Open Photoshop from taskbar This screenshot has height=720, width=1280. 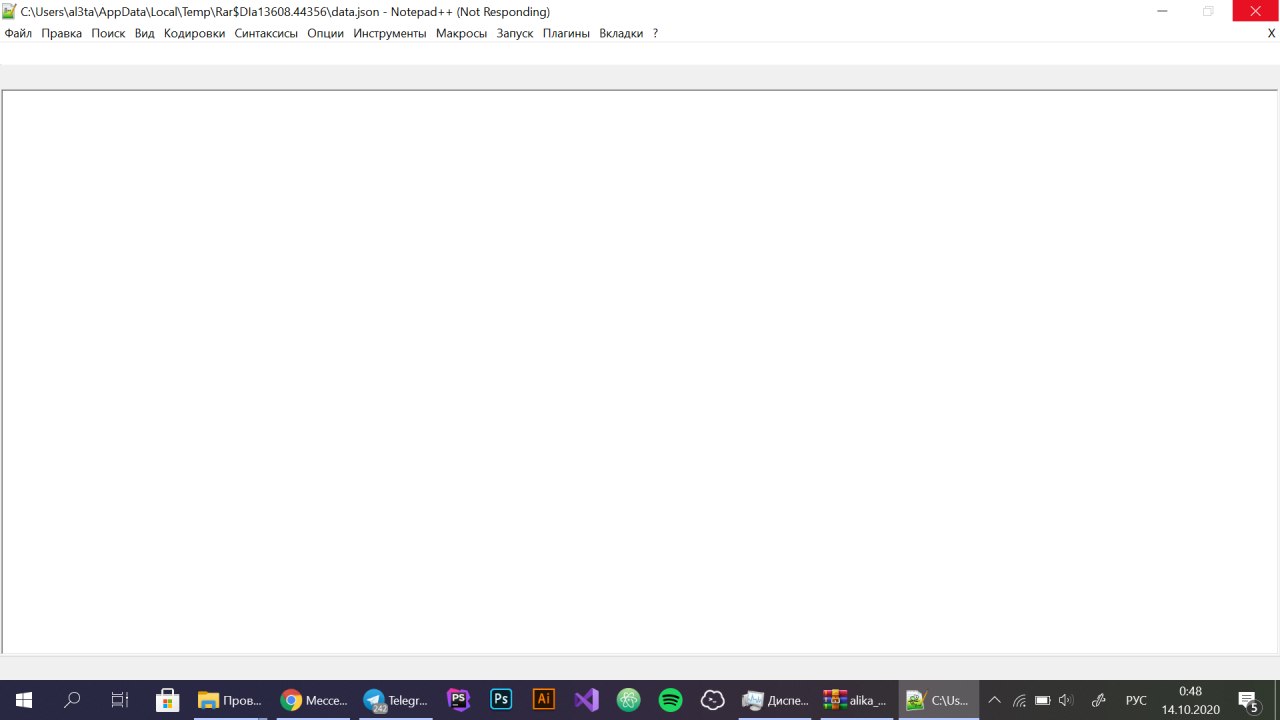coord(501,700)
